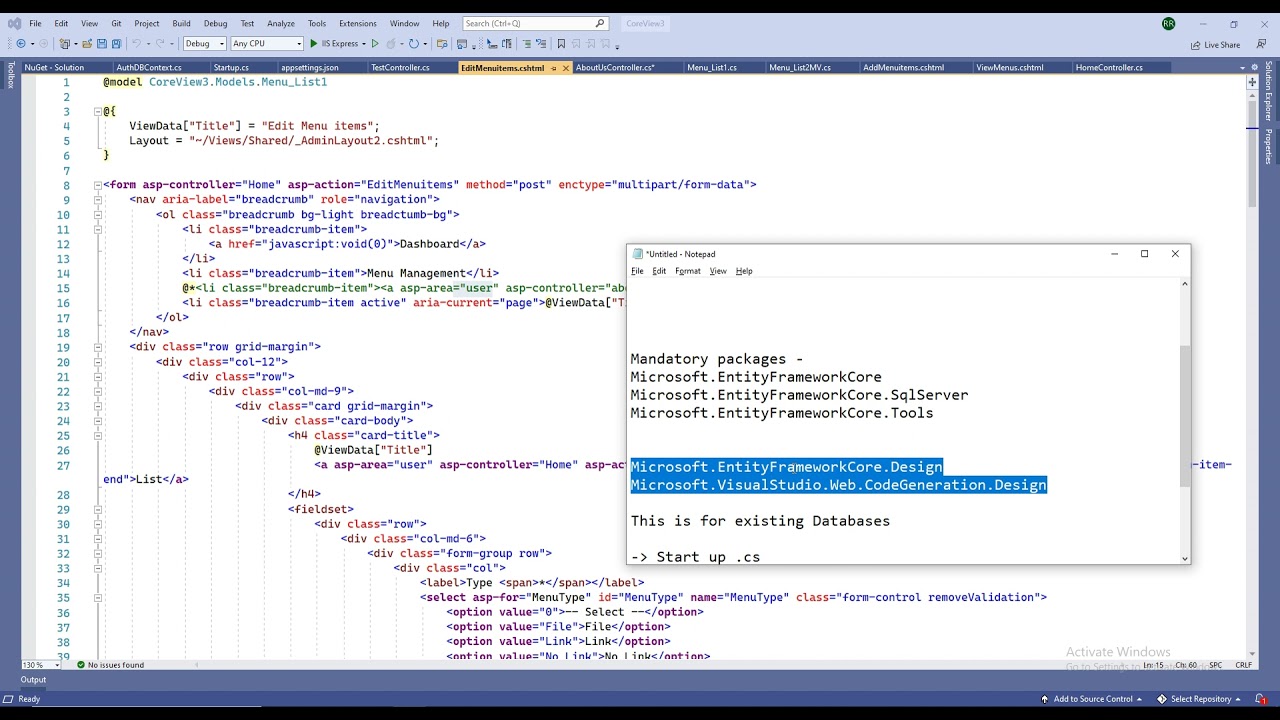Image resolution: width=1280 pixels, height=720 pixels.
Task: Click the Search (Ctrl+Q) box
Action: (535, 23)
